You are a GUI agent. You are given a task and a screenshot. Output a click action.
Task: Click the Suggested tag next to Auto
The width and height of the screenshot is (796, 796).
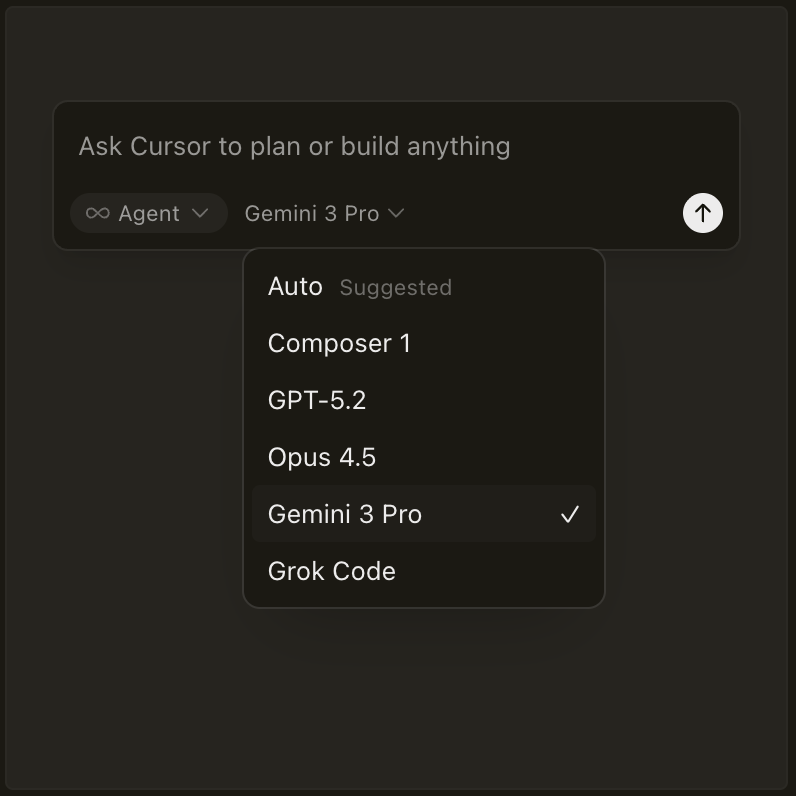[396, 288]
